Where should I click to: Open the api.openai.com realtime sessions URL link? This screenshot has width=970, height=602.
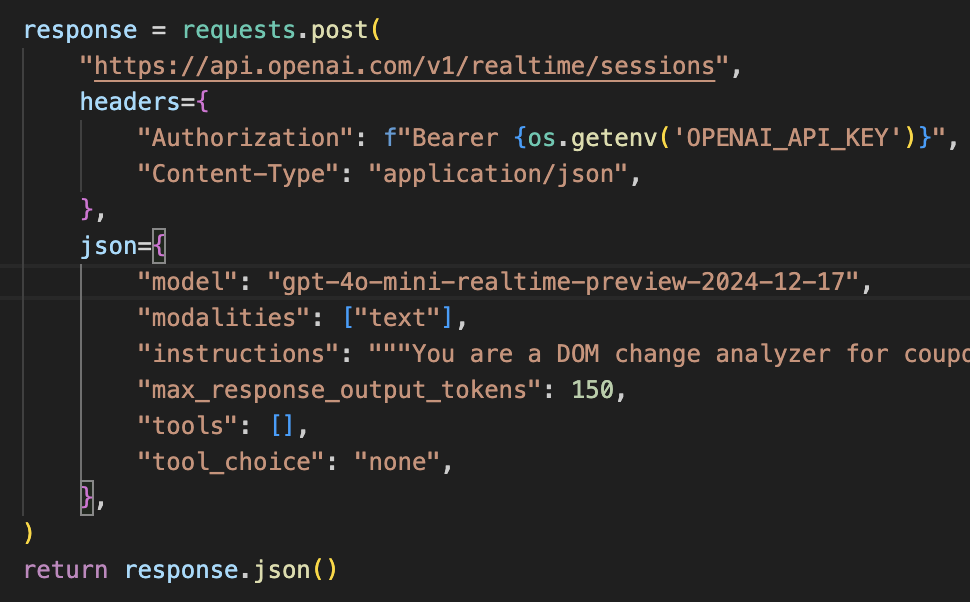(405, 66)
